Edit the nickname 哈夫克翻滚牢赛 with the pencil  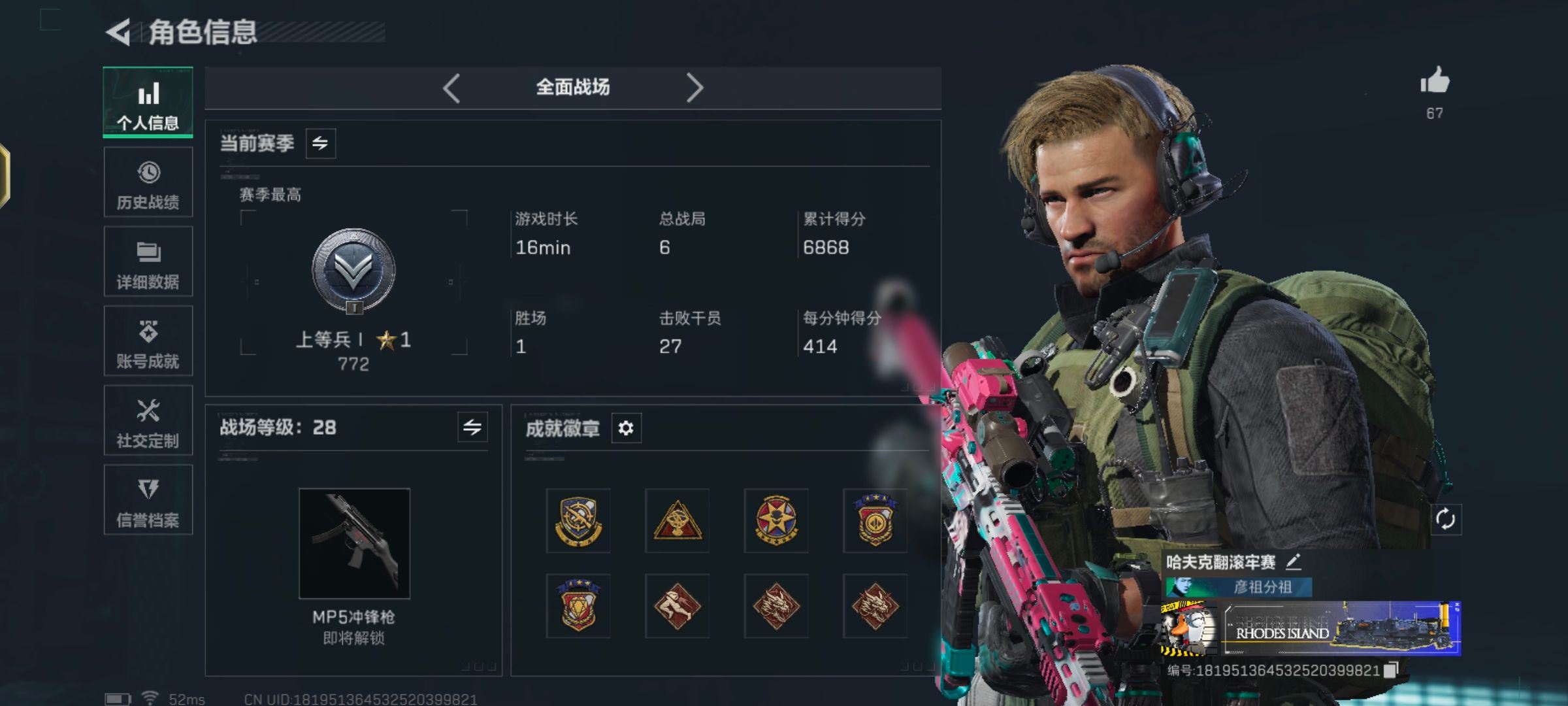[x=1294, y=562]
